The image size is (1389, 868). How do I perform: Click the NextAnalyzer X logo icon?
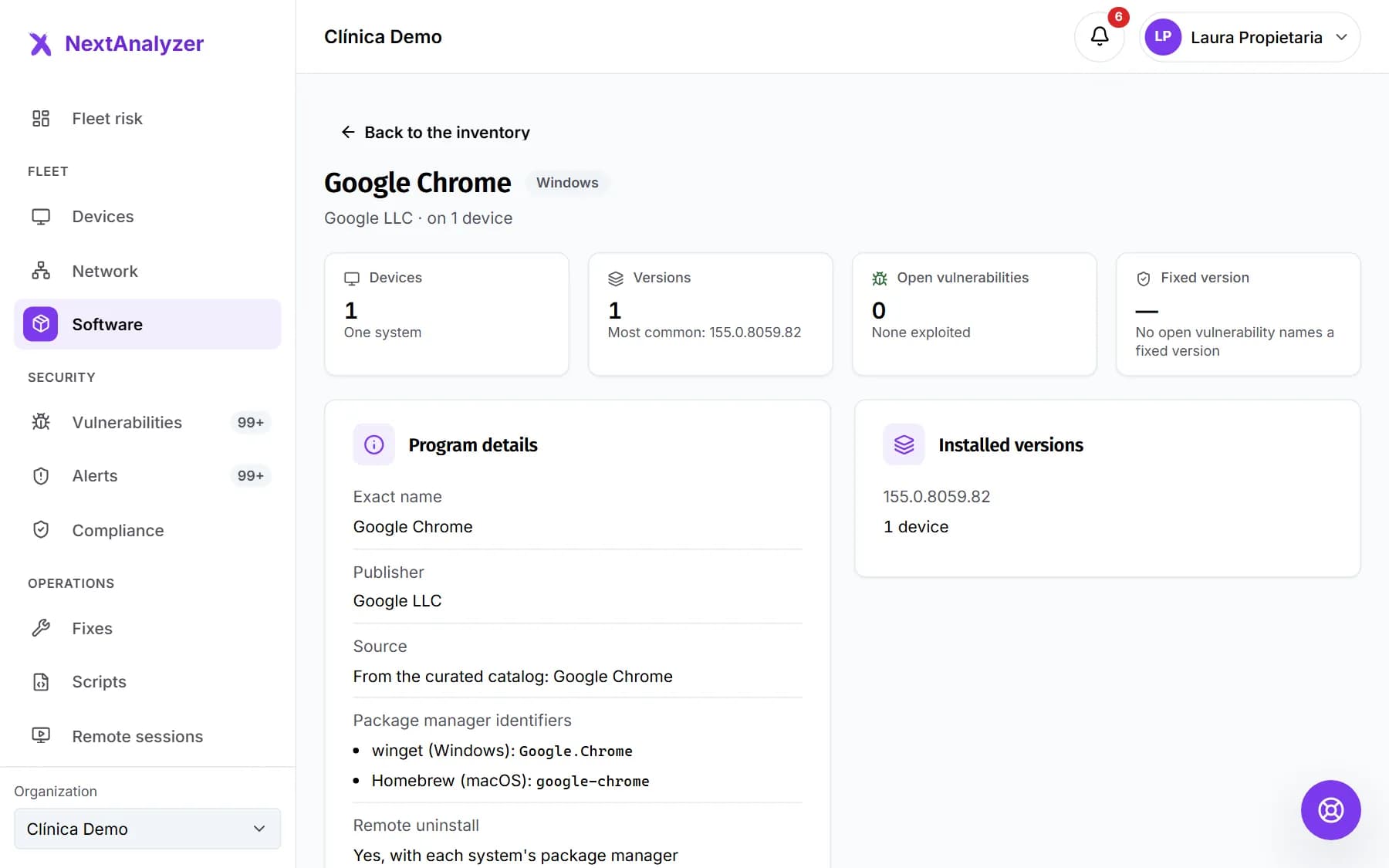coord(40,44)
